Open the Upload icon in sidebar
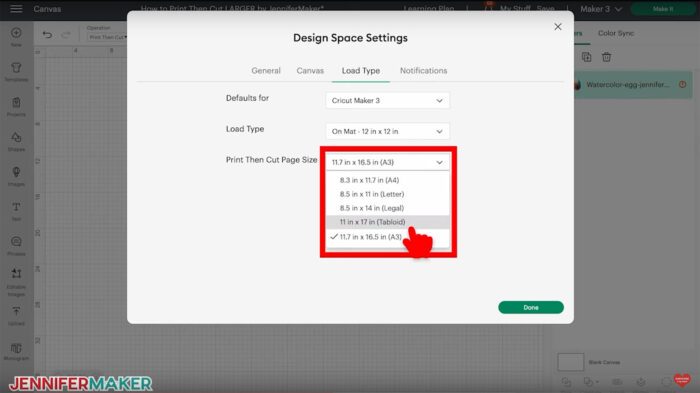The width and height of the screenshot is (700, 393). 16,312
